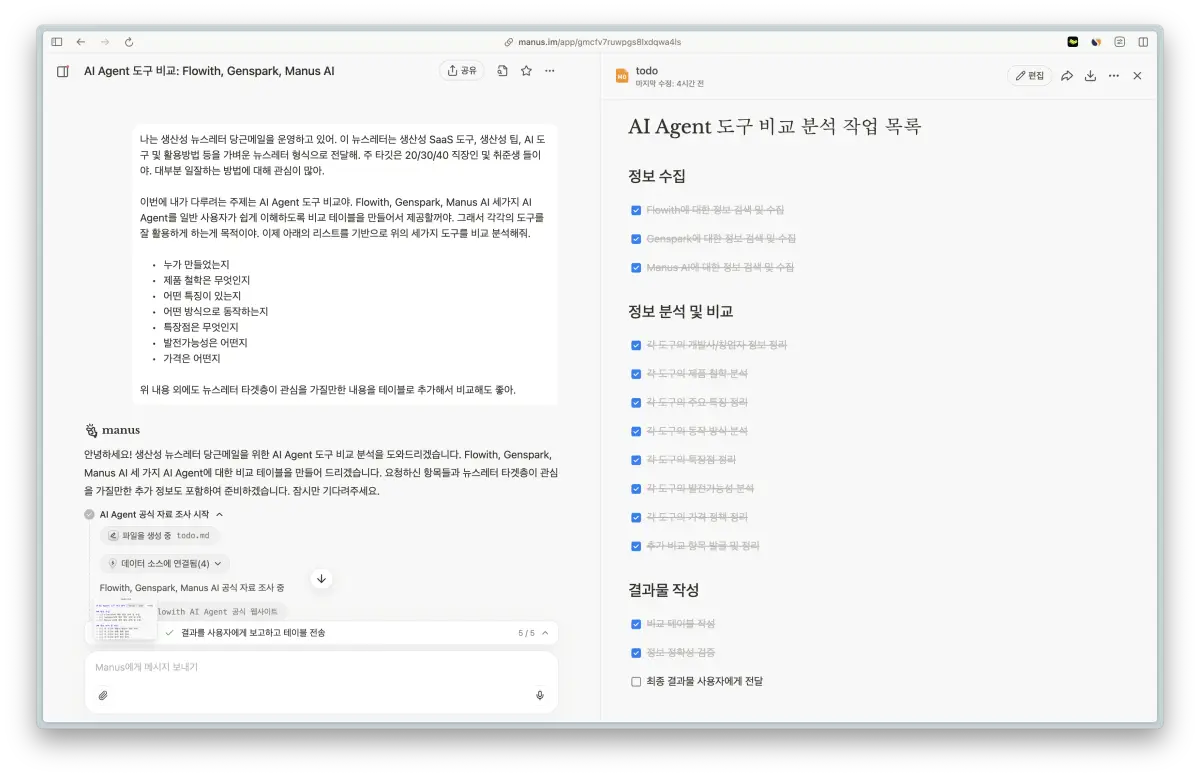This screenshot has height=777, width=1200.
Task: Favorite this chat with the star icon
Action: tap(526, 71)
